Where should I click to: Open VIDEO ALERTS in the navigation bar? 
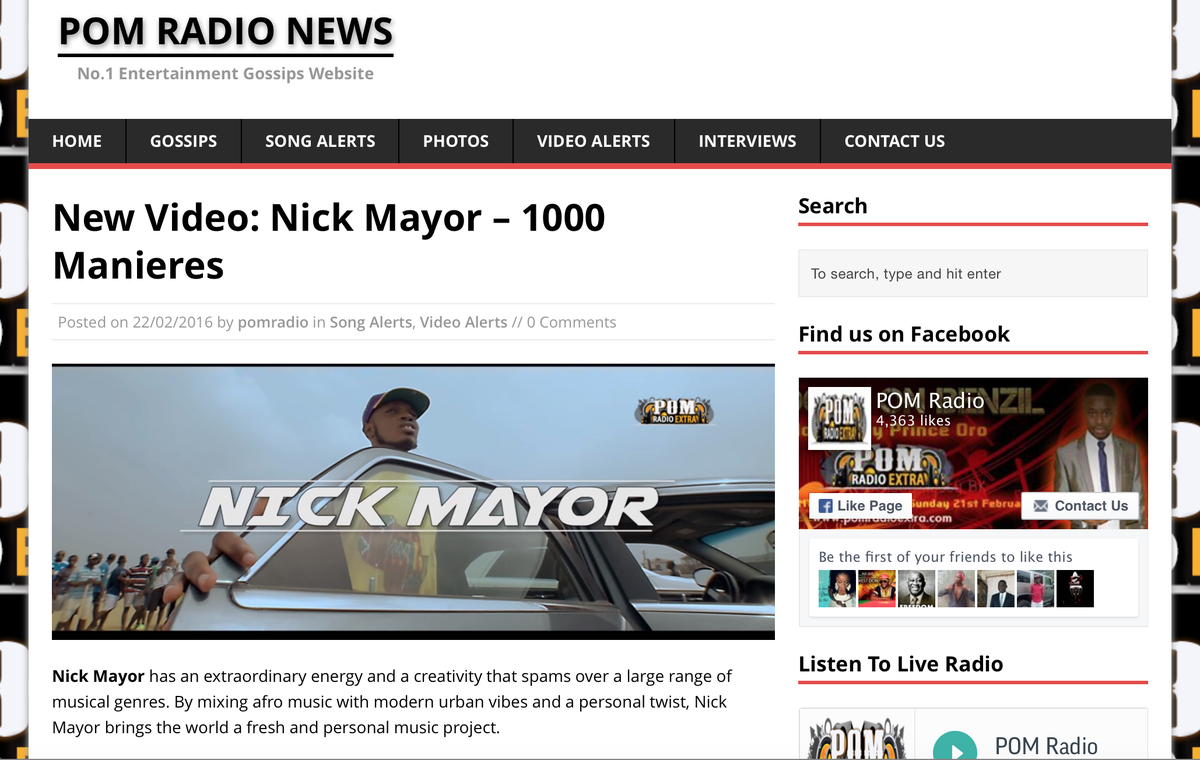[593, 141]
